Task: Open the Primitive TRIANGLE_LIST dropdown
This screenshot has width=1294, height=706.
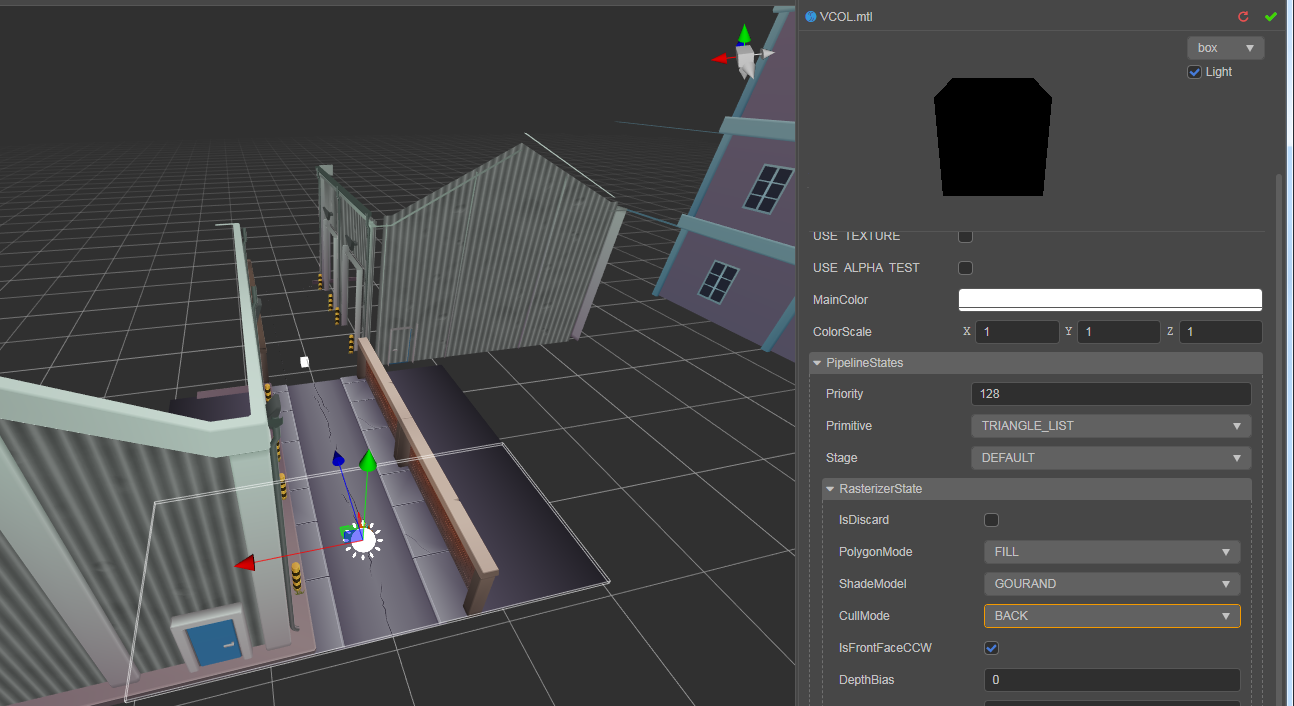Action: coord(1110,426)
